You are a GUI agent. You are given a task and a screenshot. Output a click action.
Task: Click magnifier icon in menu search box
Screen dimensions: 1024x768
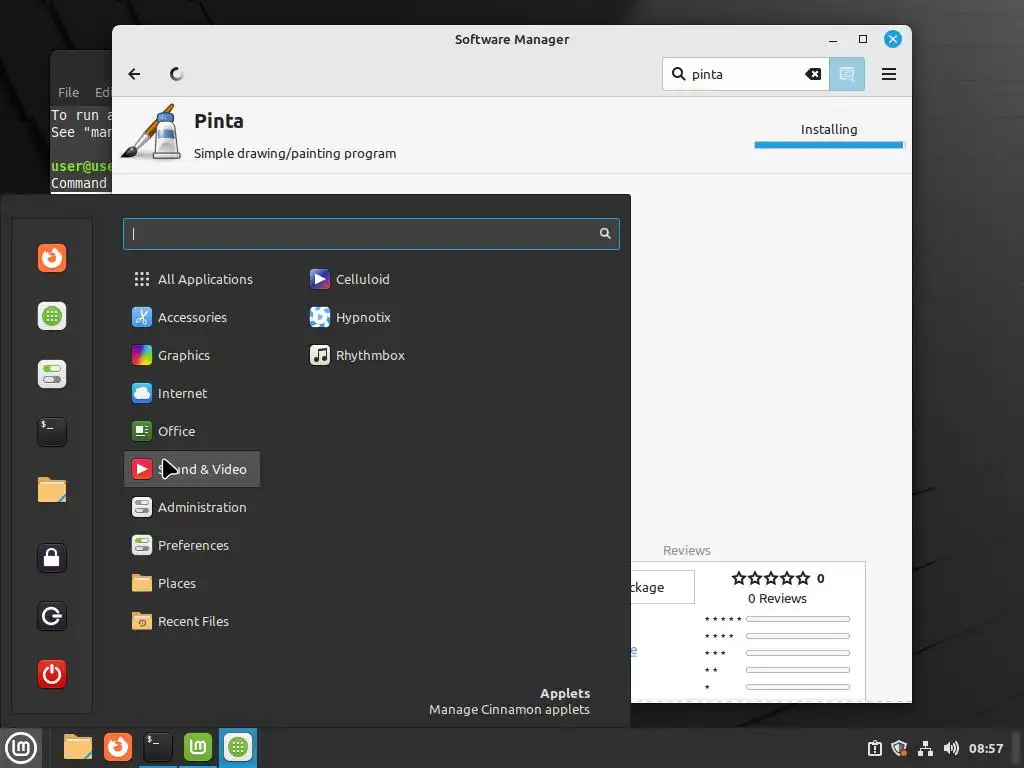pyautogui.click(x=605, y=234)
